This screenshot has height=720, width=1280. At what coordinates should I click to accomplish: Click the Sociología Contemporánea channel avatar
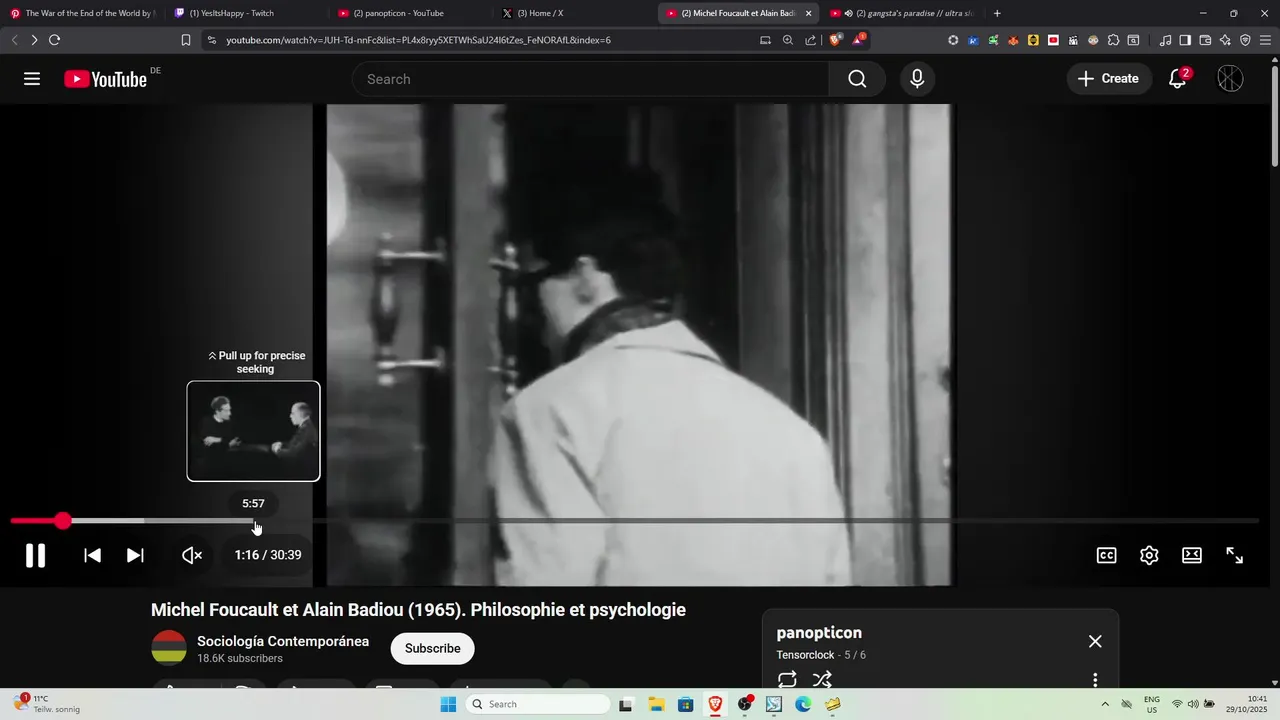click(x=169, y=648)
